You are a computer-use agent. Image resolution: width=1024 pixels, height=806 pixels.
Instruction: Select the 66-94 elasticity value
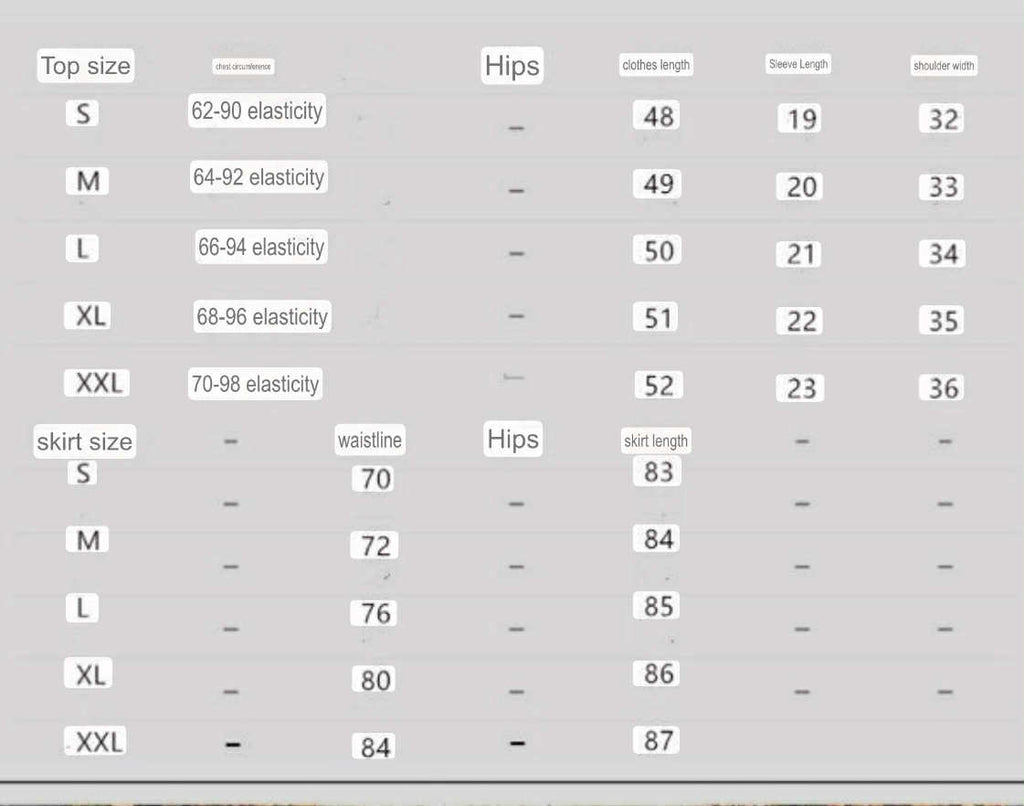coord(261,247)
